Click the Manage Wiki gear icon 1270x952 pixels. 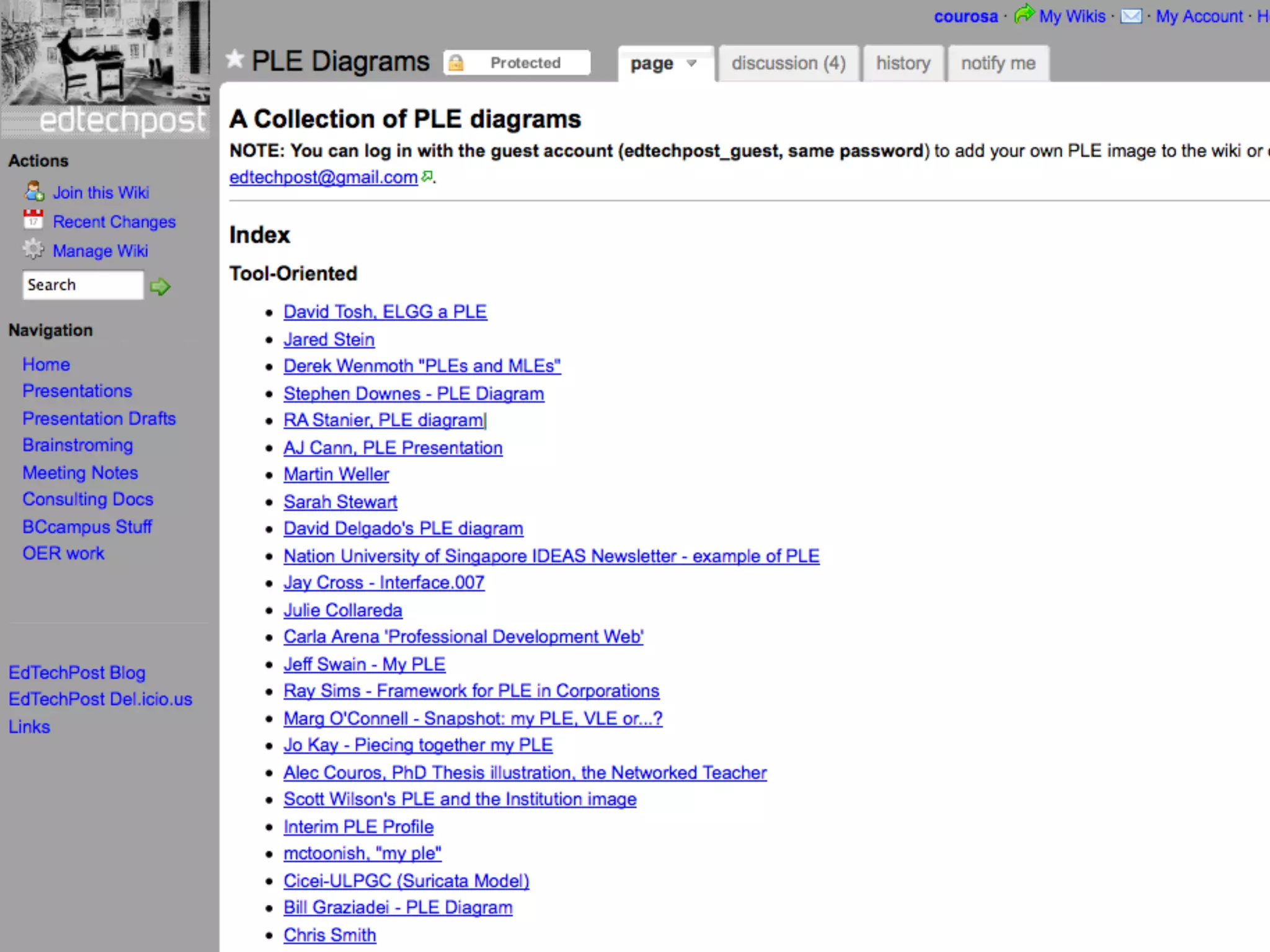[33, 250]
